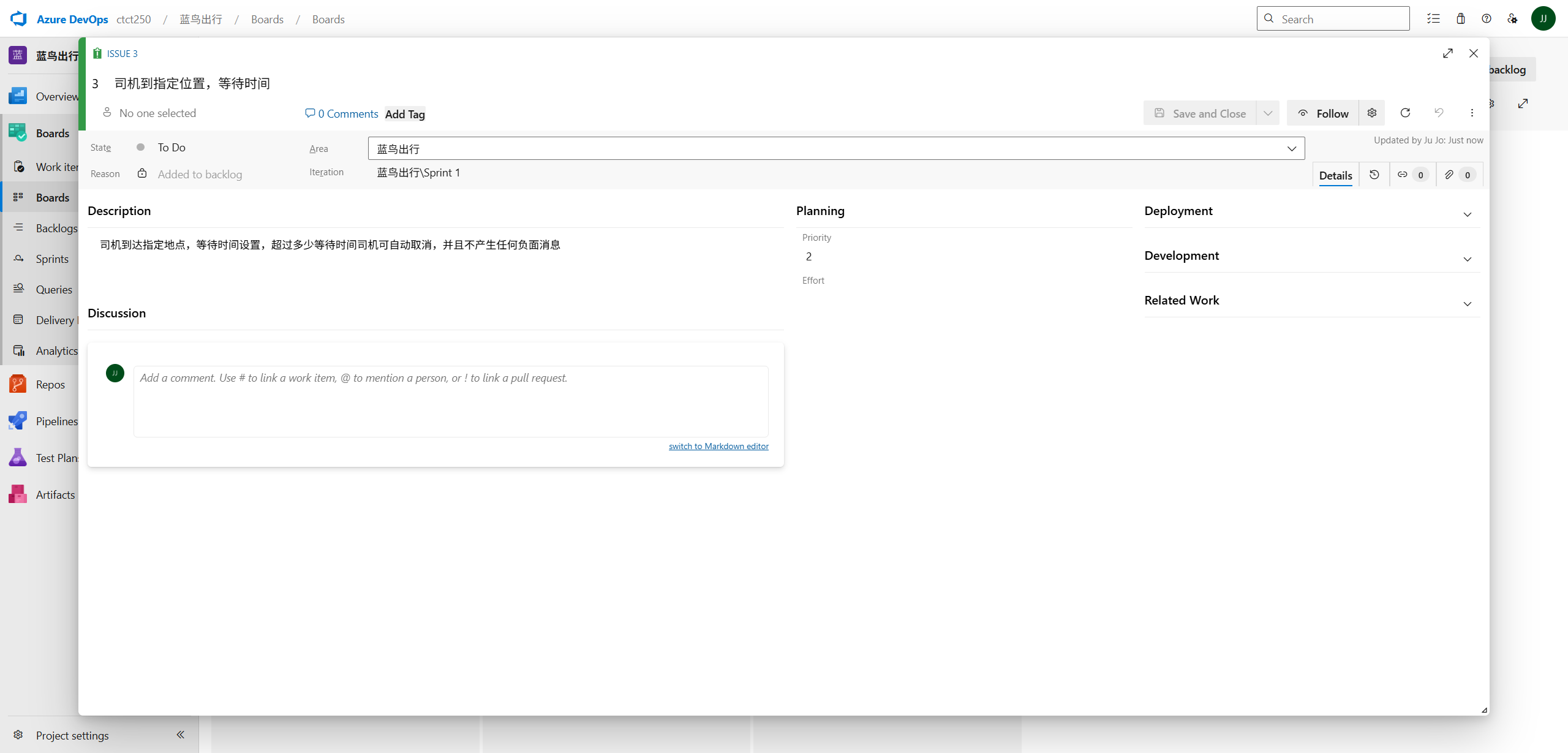Screen dimensions: 1568x753
Task: Collapse the Deployment section
Action: (x=1467, y=214)
